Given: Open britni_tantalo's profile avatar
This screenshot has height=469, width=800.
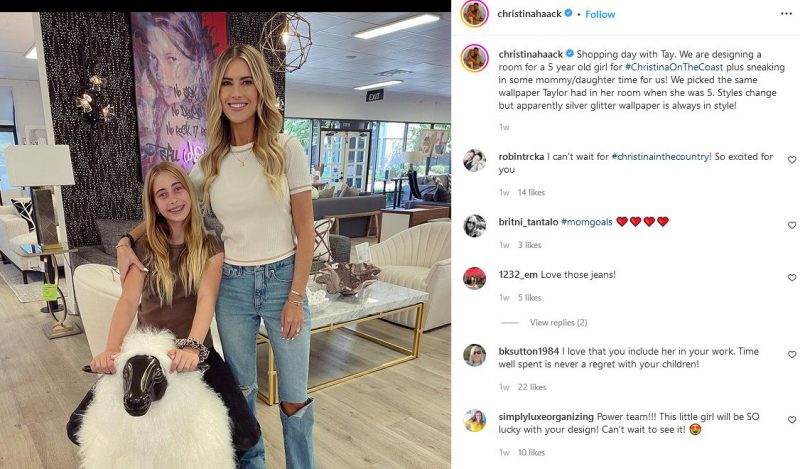Looking at the screenshot, I should point(474,226).
